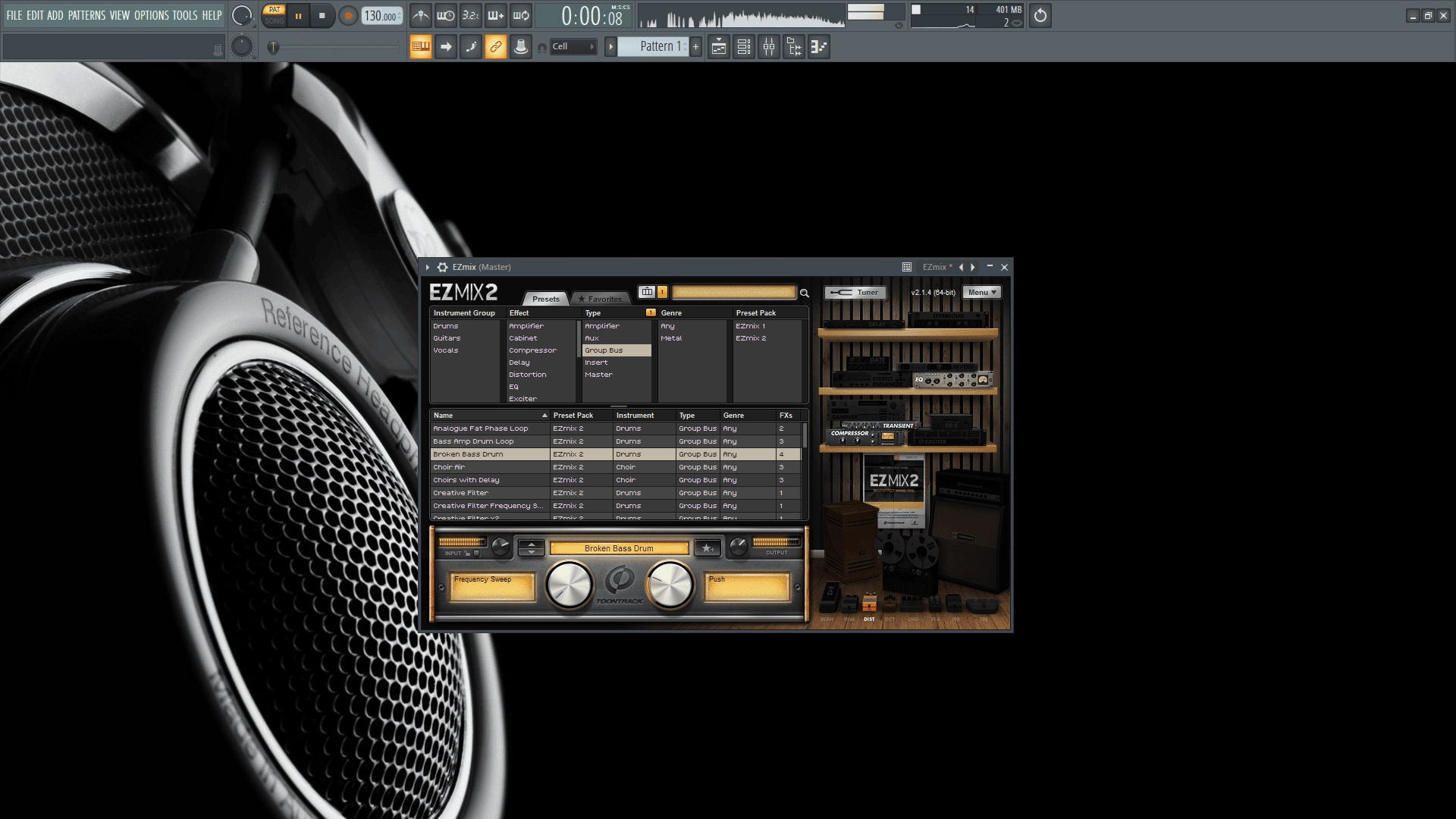The height and width of the screenshot is (819, 1456).
Task: Click the tempo 130.000 field
Action: click(x=381, y=16)
